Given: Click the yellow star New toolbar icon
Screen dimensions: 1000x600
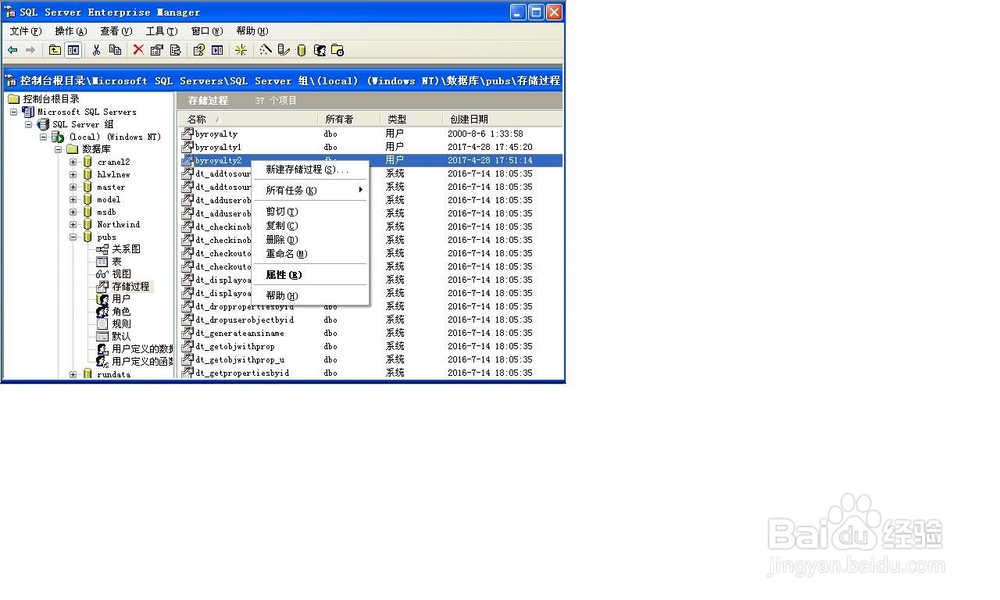Looking at the screenshot, I should pos(241,50).
